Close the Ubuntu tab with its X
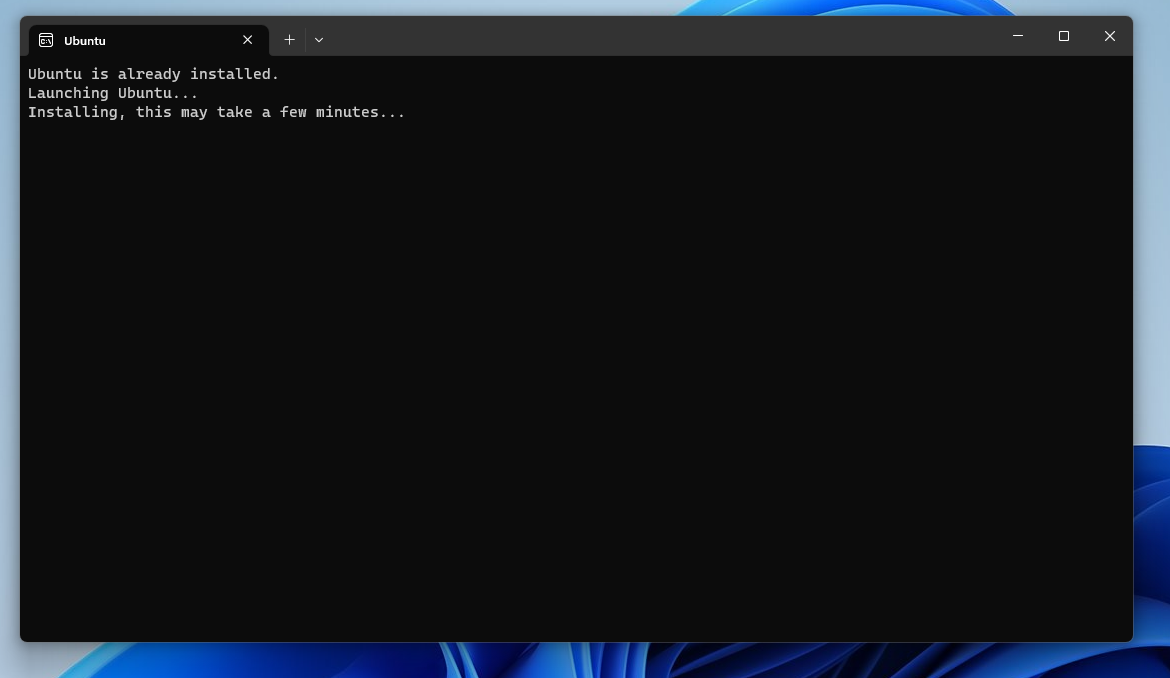 [247, 40]
